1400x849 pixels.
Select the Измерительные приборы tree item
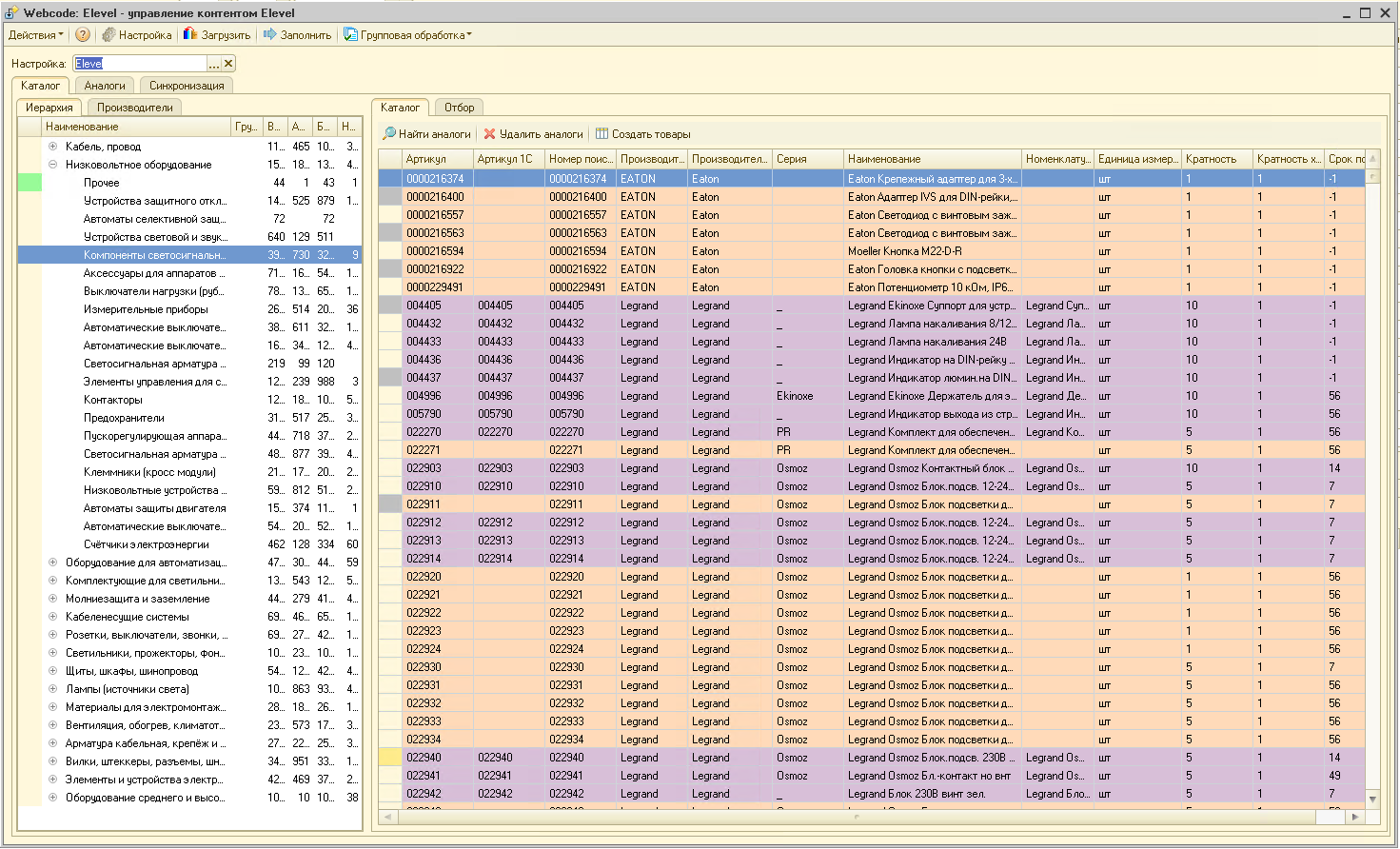pos(146,309)
